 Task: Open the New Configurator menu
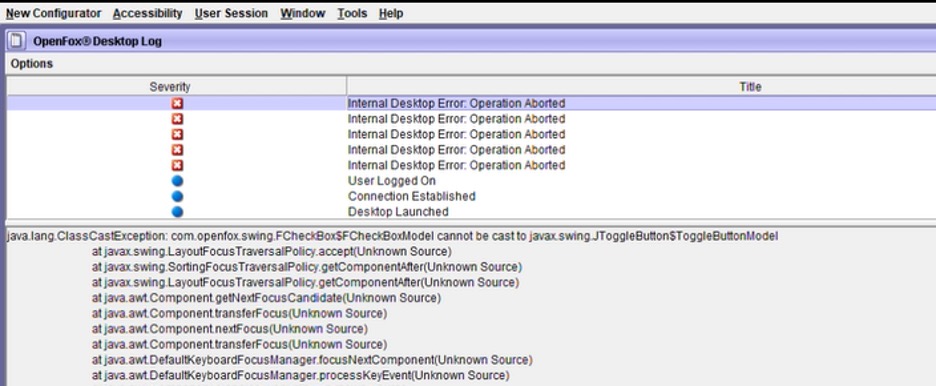54,13
